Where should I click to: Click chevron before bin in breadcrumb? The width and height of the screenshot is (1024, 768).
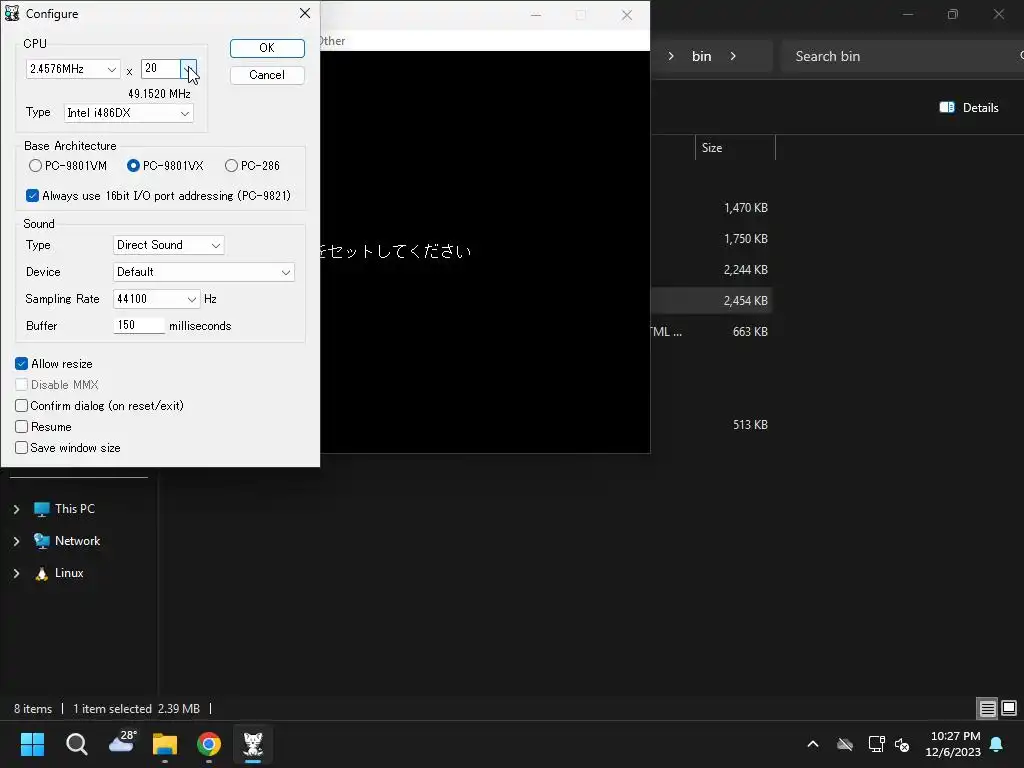coord(671,56)
